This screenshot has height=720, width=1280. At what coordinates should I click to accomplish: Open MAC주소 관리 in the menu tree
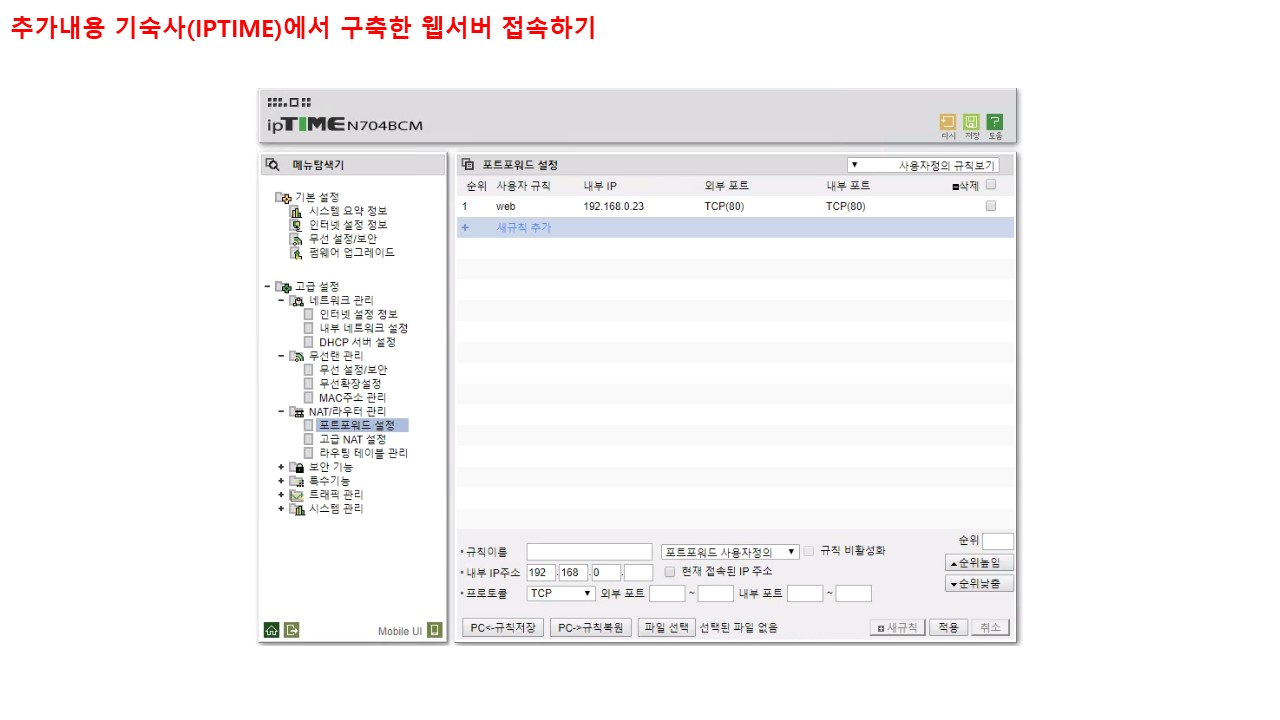coord(352,398)
